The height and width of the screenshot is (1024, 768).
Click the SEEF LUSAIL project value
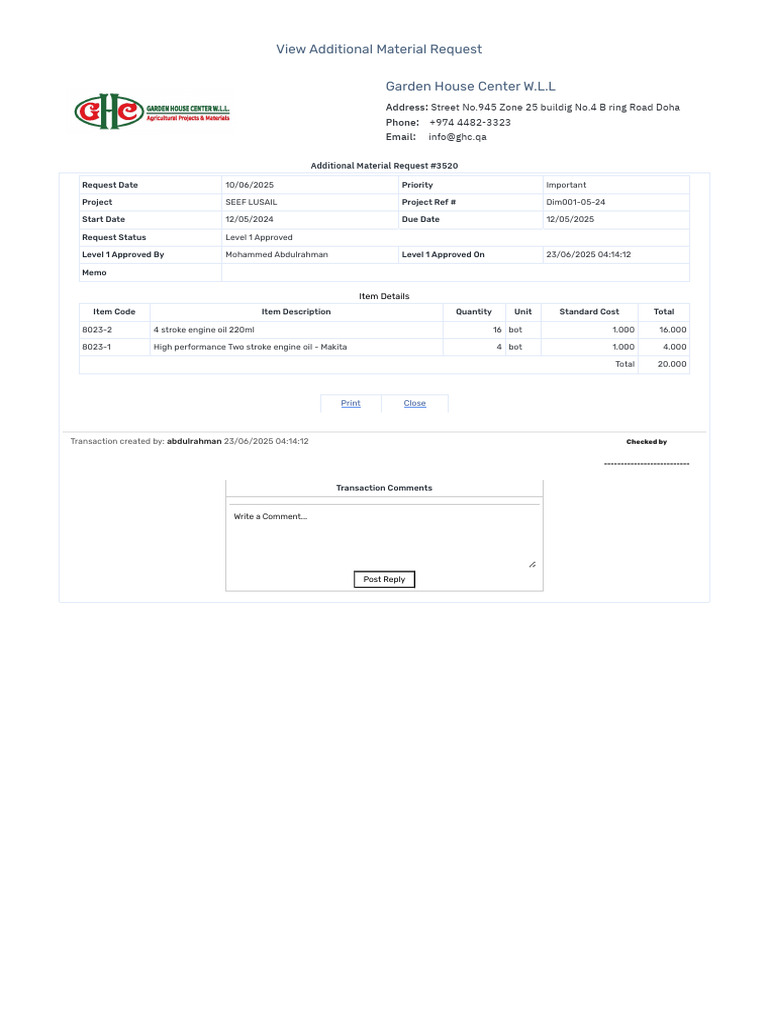click(251, 202)
